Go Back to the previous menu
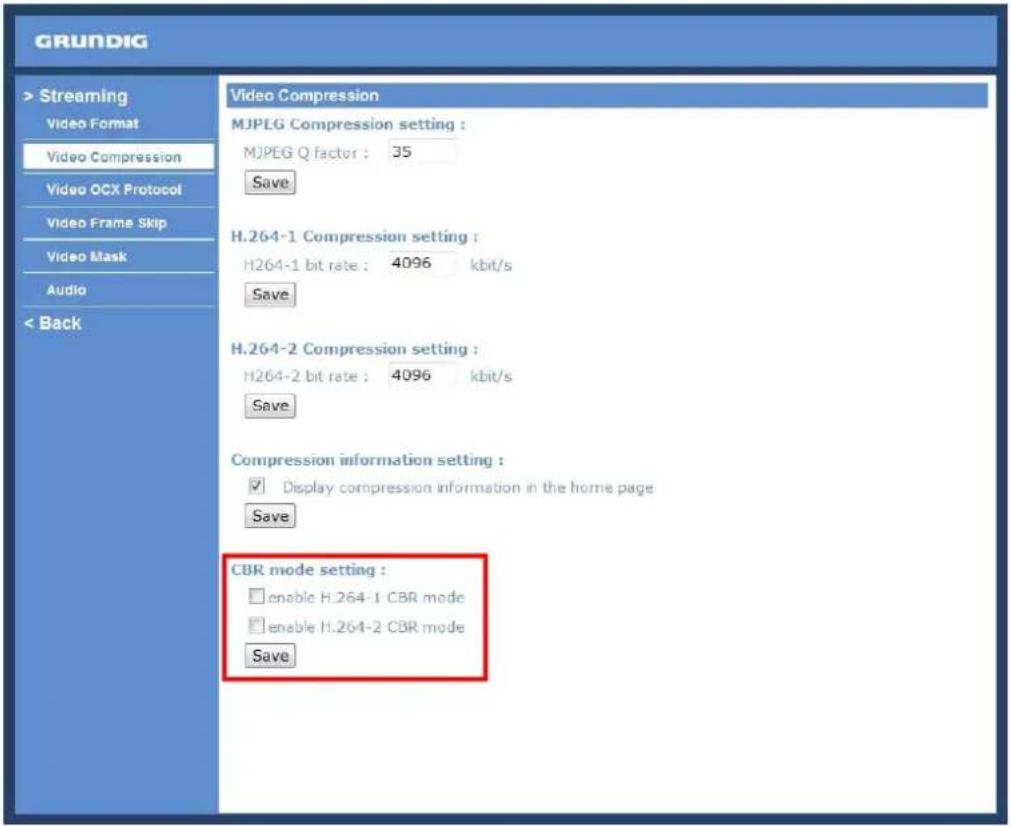Screen dimensions: 1012x826 click(53, 323)
